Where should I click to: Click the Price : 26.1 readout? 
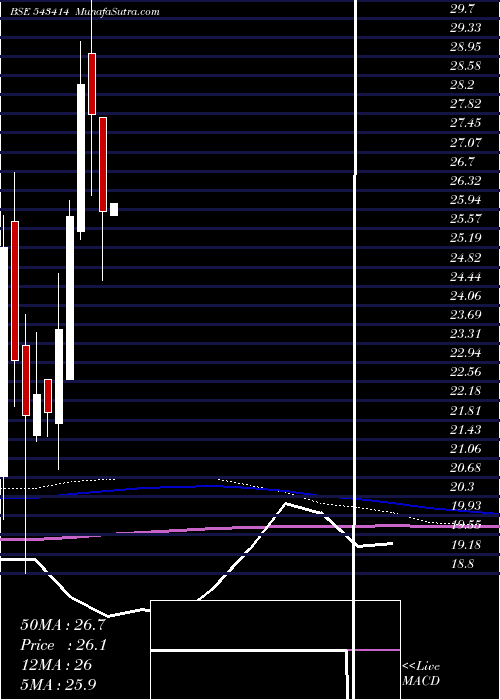pos(63,645)
